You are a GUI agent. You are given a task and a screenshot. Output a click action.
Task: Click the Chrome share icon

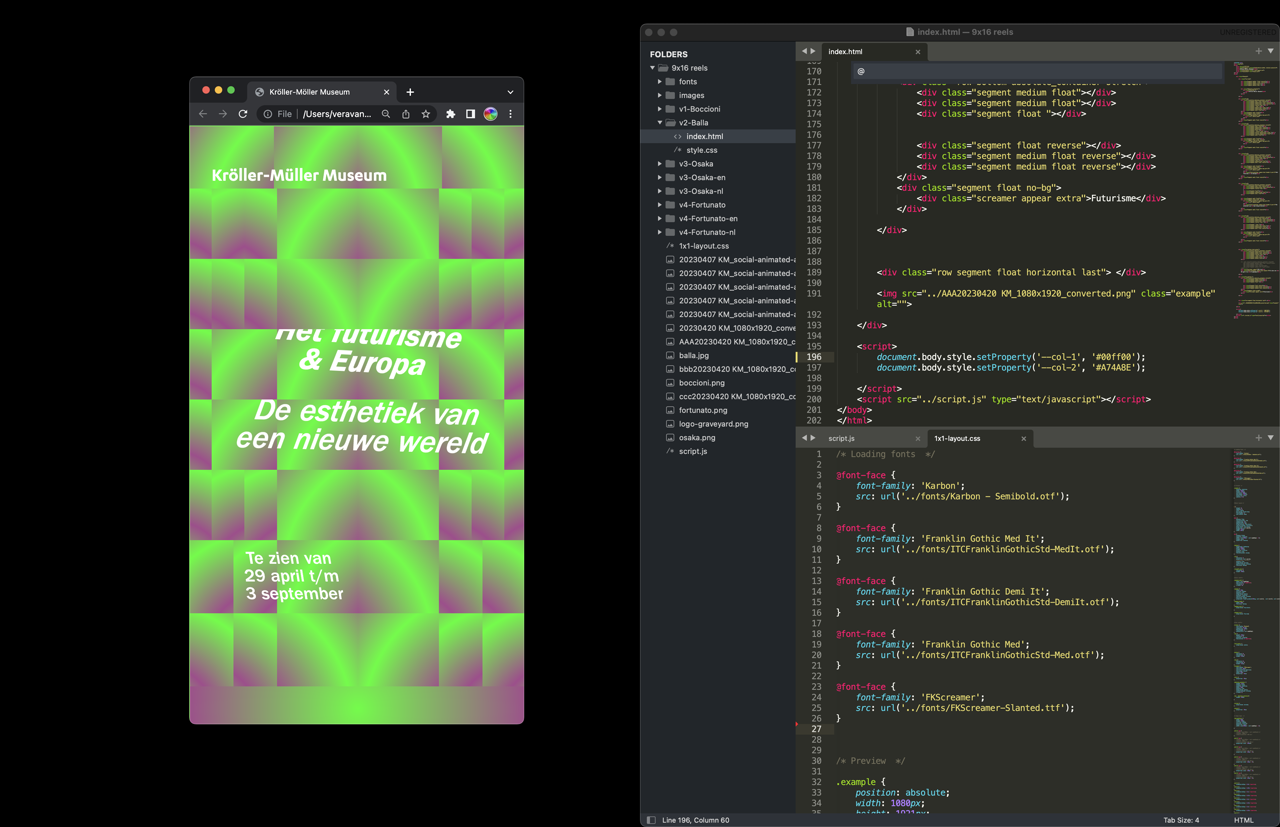[x=406, y=114]
